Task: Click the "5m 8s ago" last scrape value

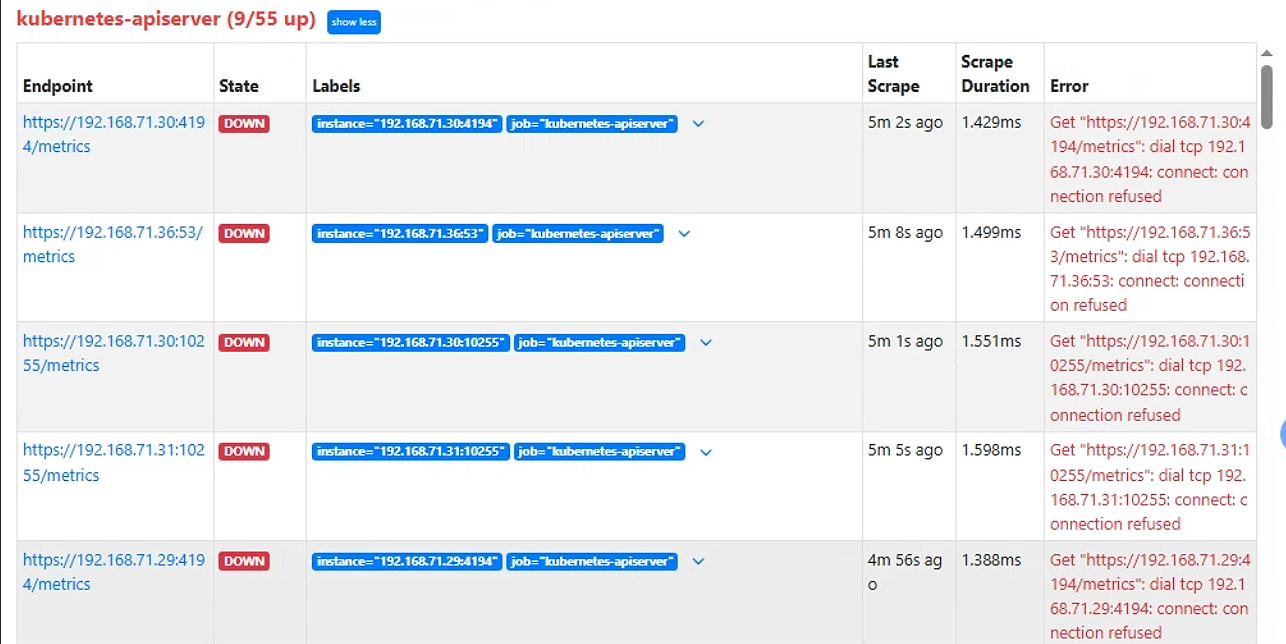Action: tap(905, 232)
